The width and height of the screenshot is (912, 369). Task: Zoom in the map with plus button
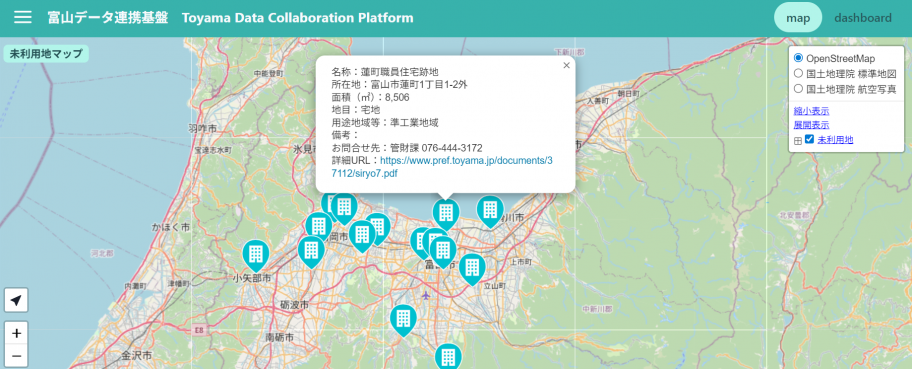pyautogui.click(x=16, y=333)
